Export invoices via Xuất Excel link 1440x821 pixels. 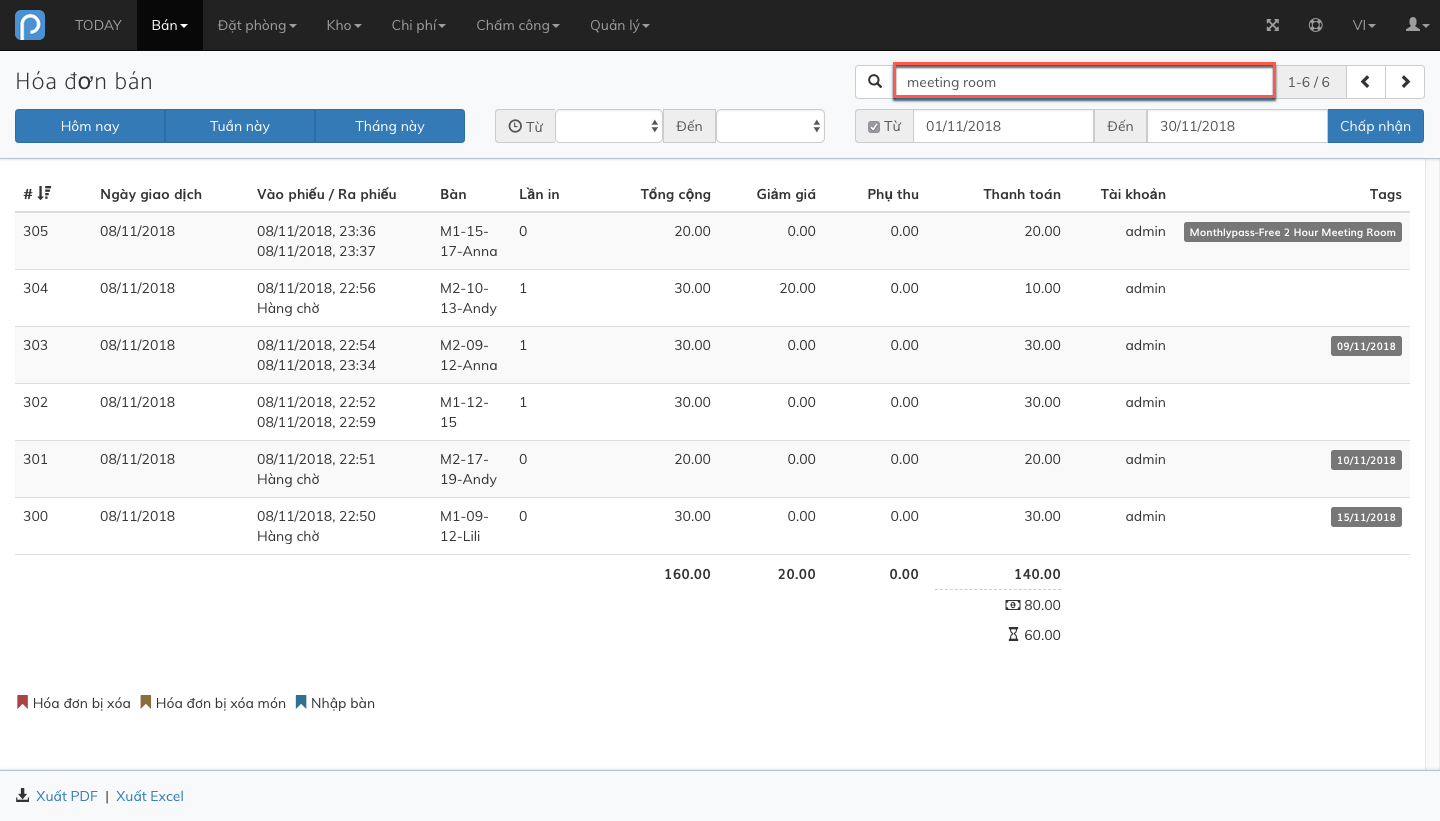click(x=150, y=796)
